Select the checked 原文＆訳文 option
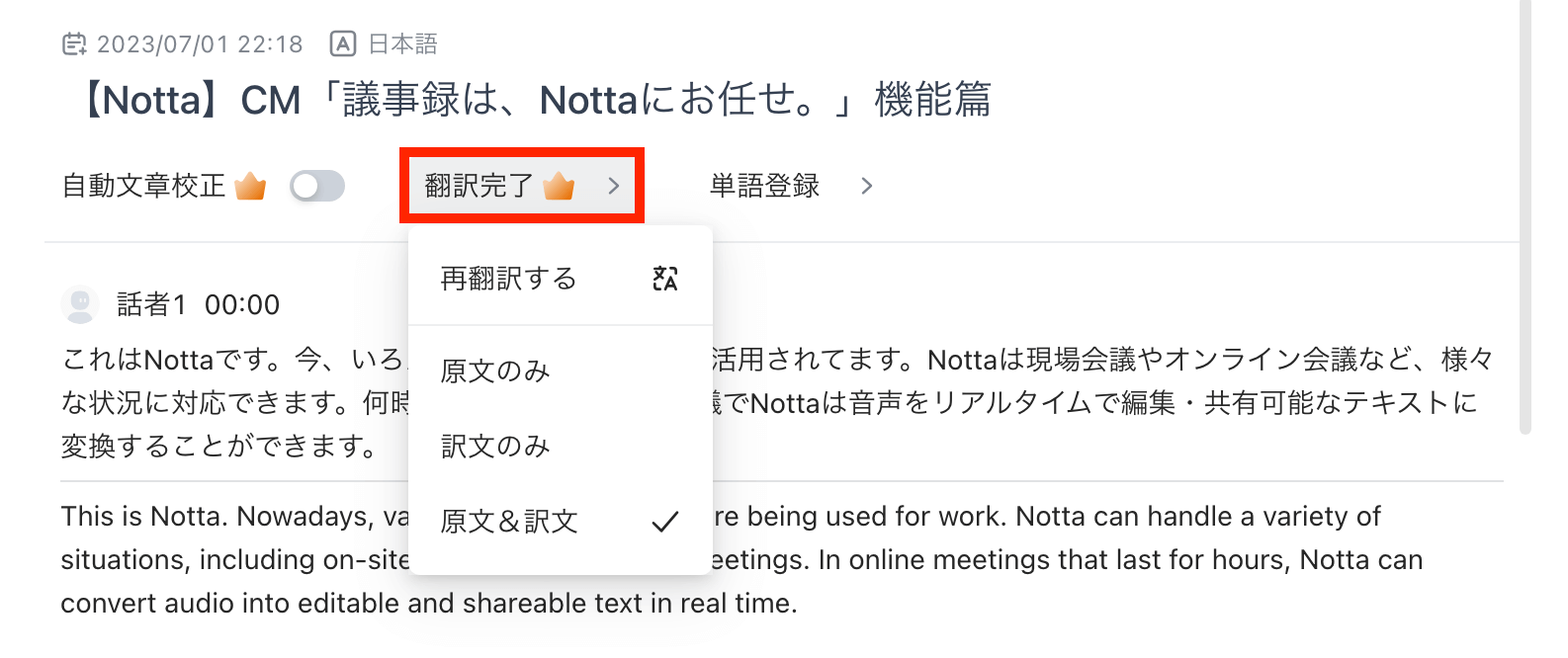1568x658 pixels. [x=560, y=522]
